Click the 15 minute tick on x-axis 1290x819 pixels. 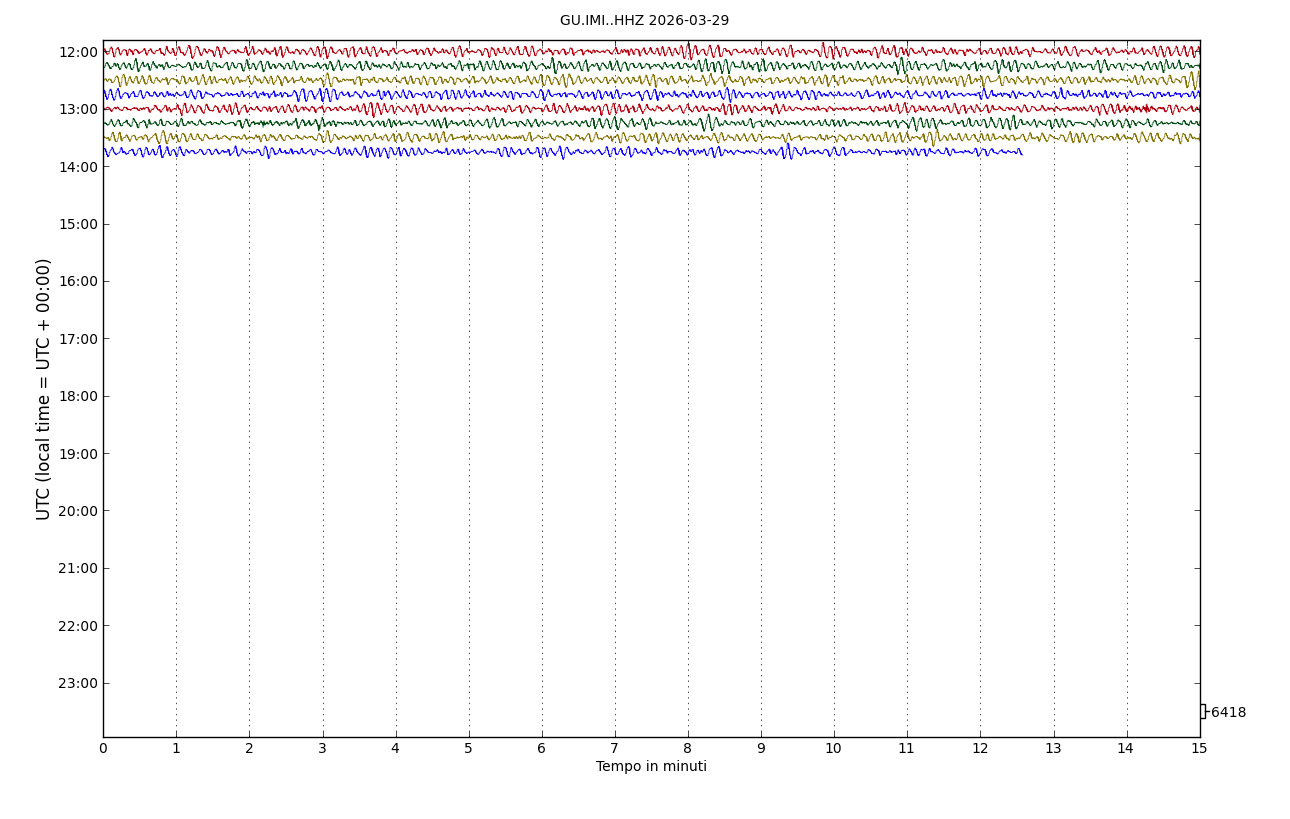click(1199, 749)
